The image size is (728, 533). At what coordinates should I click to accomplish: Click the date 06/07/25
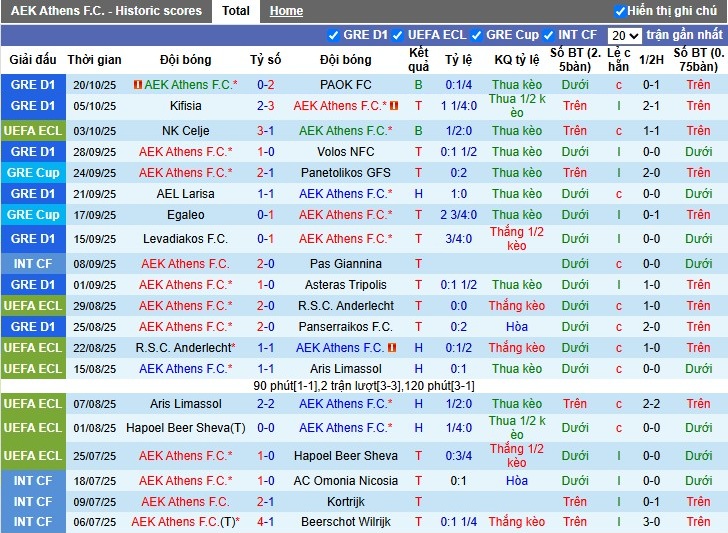(x=94, y=522)
